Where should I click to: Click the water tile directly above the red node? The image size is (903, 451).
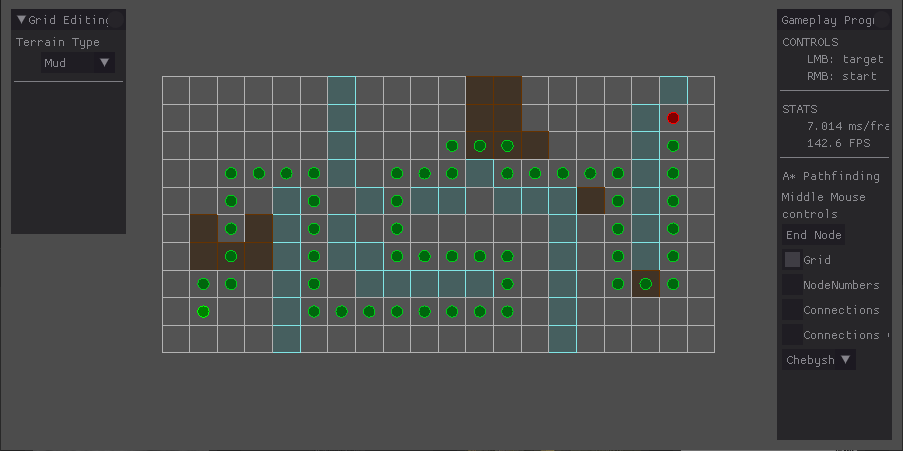pos(673,90)
